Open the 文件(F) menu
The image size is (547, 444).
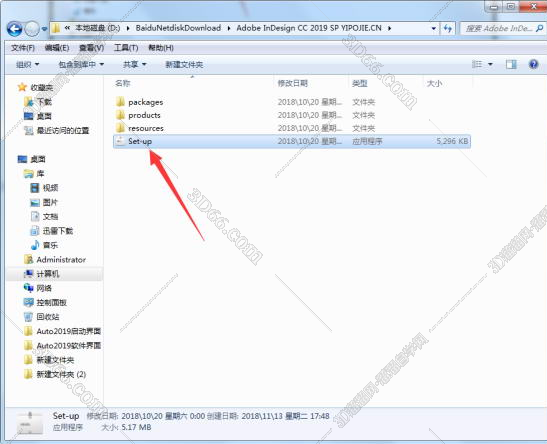pyautogui.click(x=23, y=48)
